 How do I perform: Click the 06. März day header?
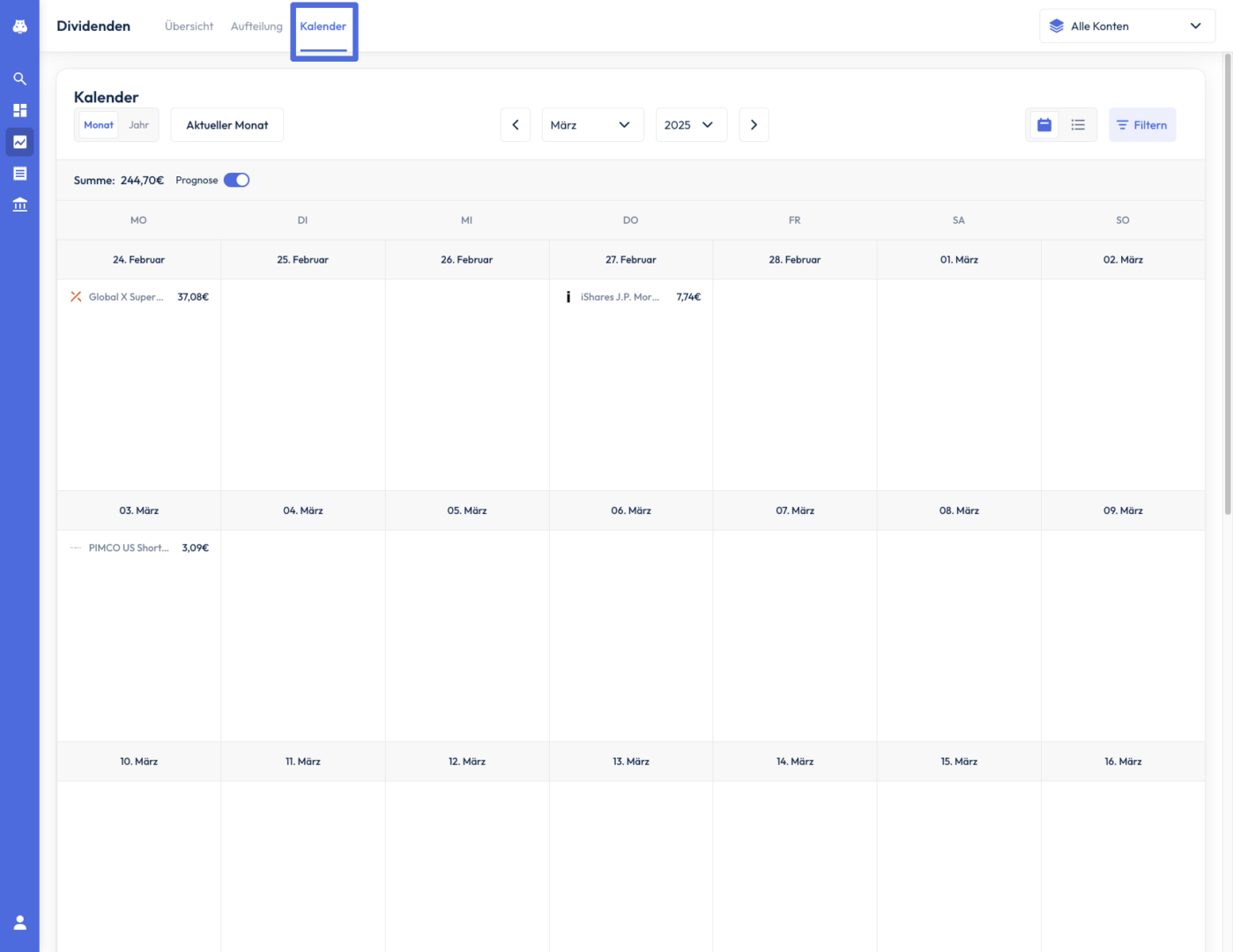(x=631, y=510)
